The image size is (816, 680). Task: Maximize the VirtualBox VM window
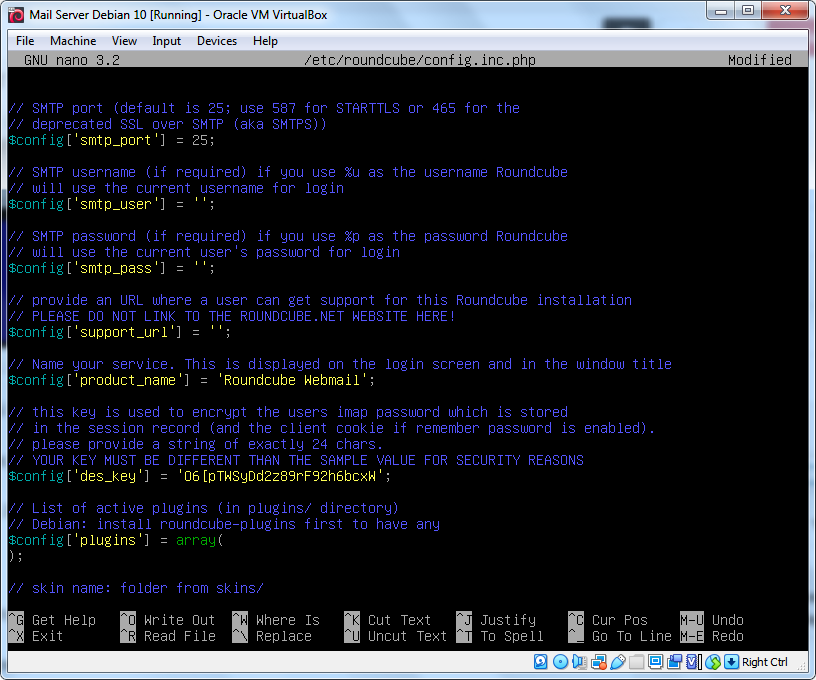tap(748, 11)
